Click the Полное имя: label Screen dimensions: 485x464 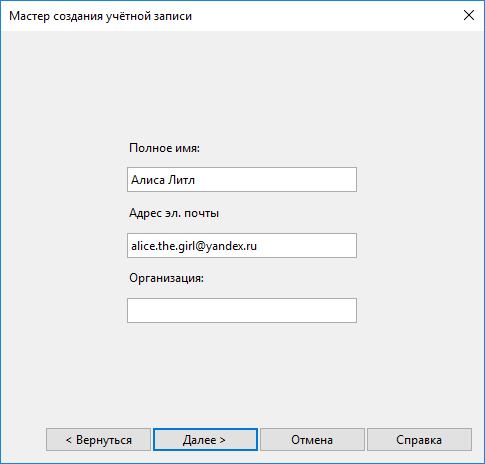(164, 148)
